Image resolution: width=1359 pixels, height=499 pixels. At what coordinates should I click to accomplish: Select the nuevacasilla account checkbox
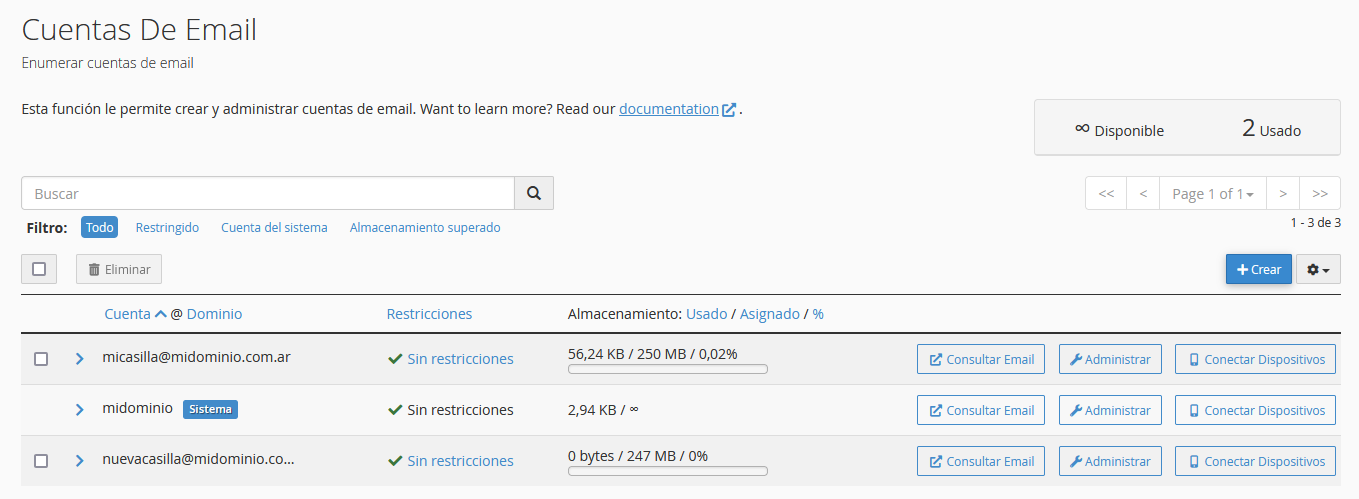click(41, 461)
